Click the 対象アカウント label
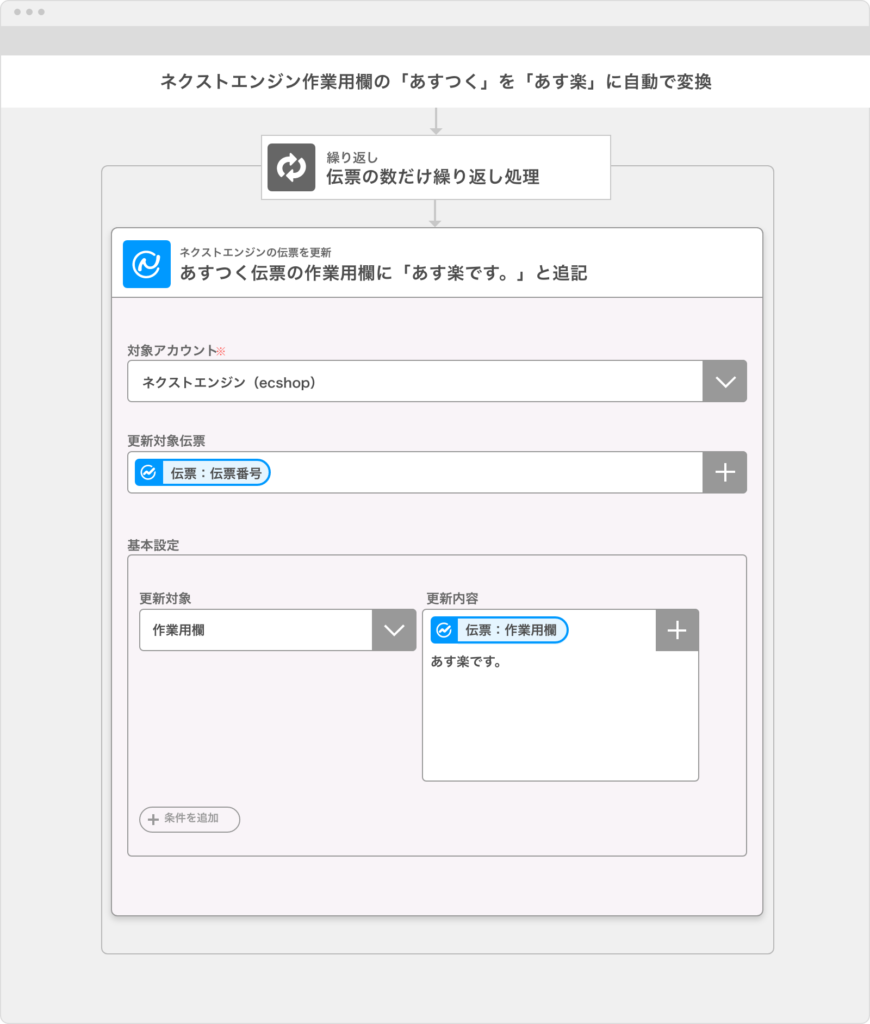The width and height of the screenshot is (870, 1024). point(172,351)
